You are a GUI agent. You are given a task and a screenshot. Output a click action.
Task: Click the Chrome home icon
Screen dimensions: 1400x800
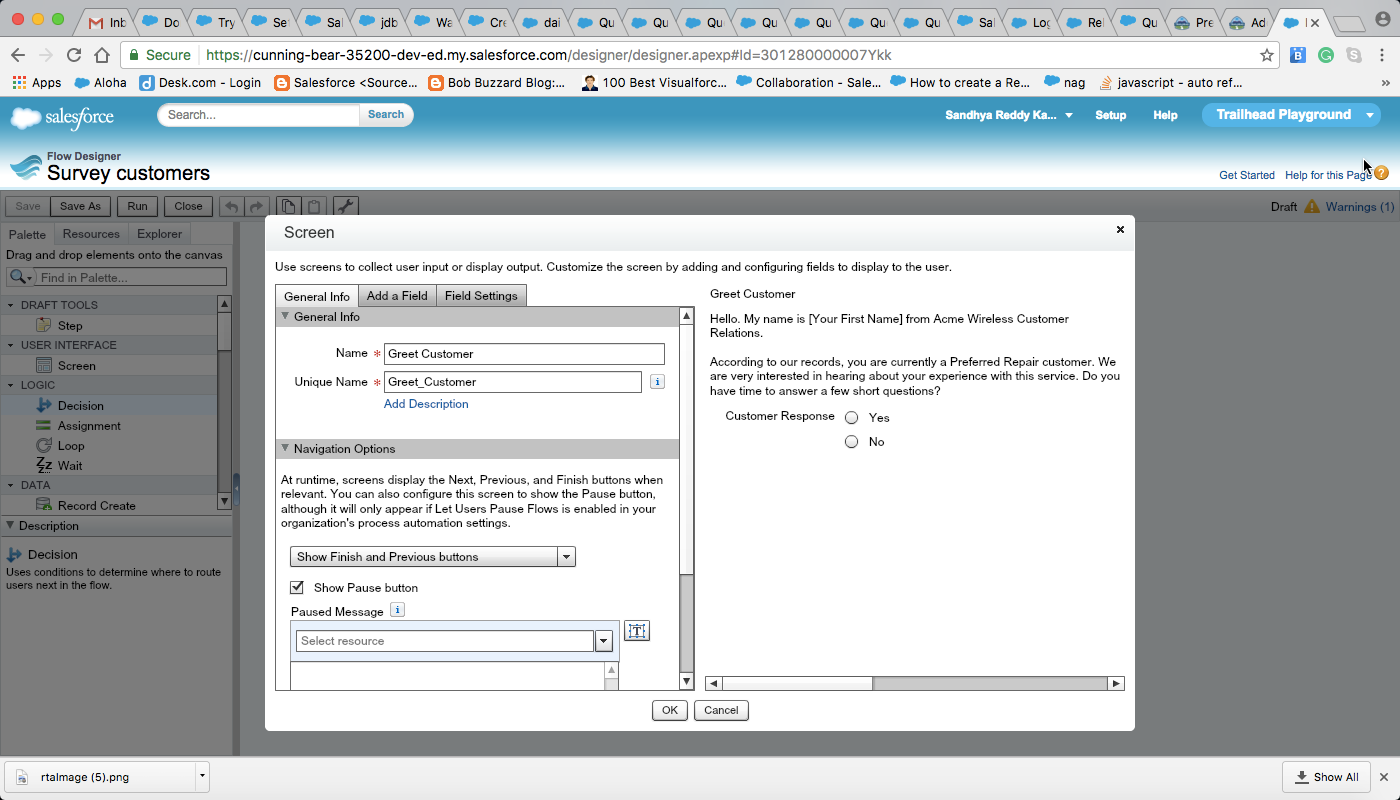pyautogui.click(x=102, y=55)
